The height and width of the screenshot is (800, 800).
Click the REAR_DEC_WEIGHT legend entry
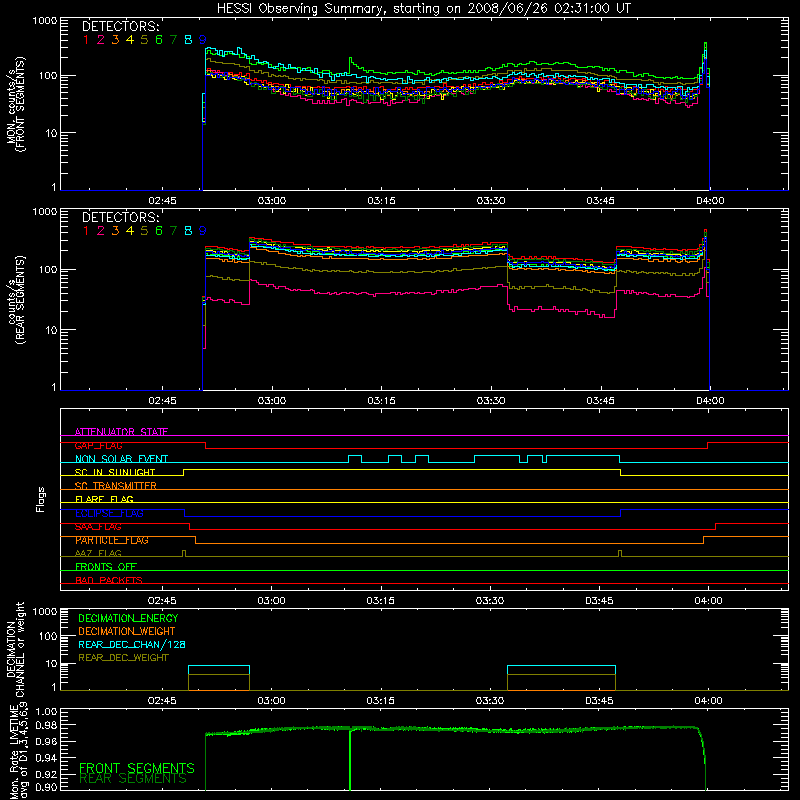(123, 658)
